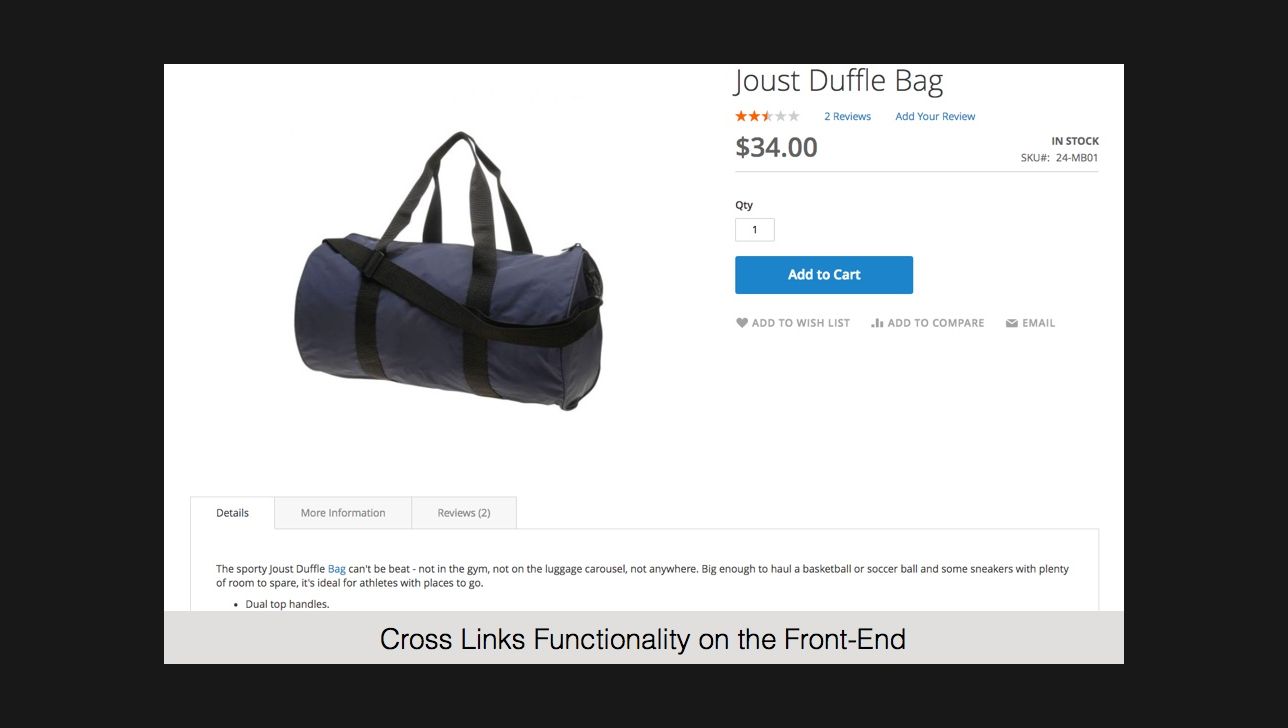Screen dimensions: 1288x728
Task: Click the SKU 24-MB01 text
Action: (1059, 158)
